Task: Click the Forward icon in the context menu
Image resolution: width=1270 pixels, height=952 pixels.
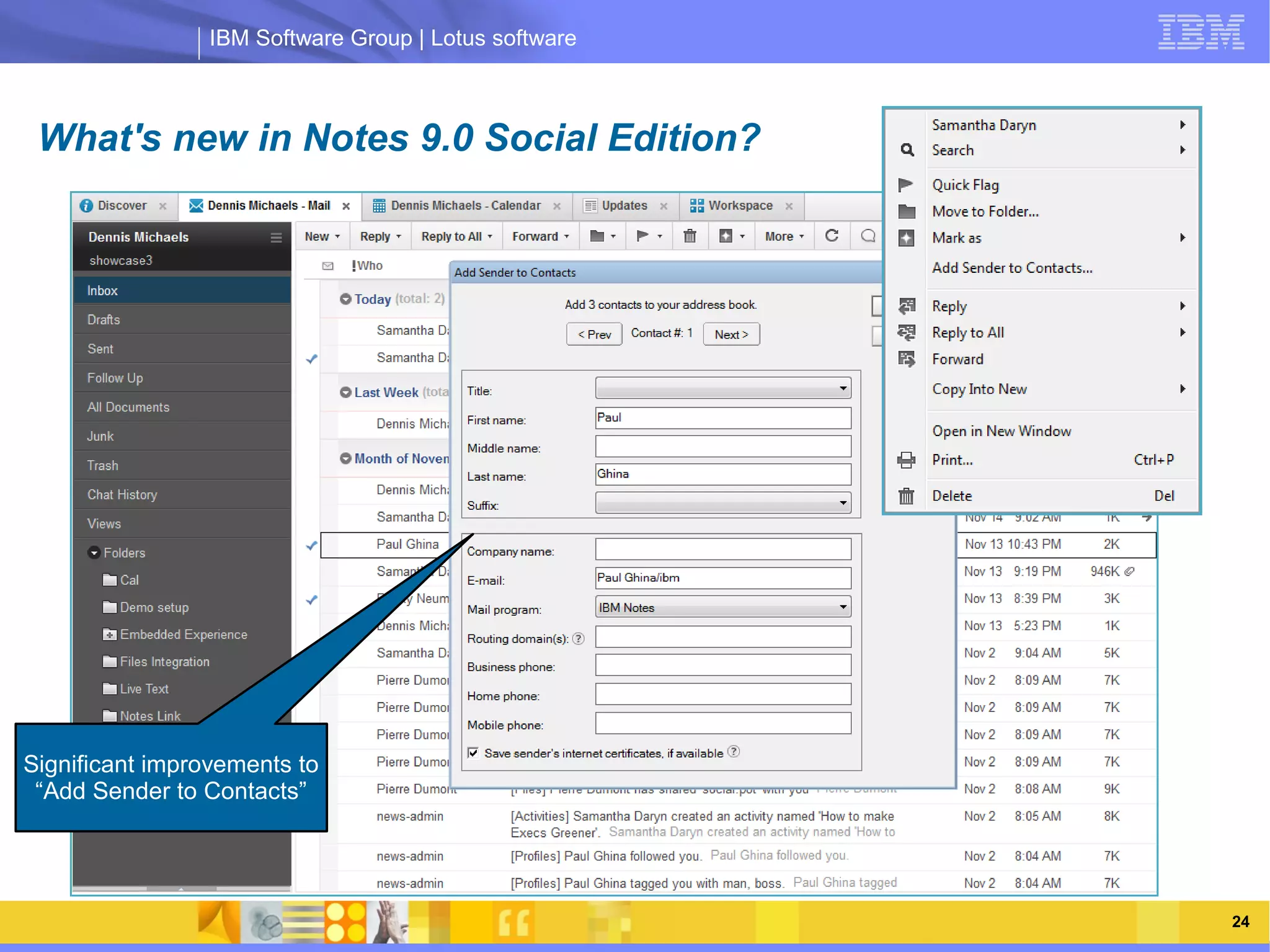Action: tap(907, 359)
